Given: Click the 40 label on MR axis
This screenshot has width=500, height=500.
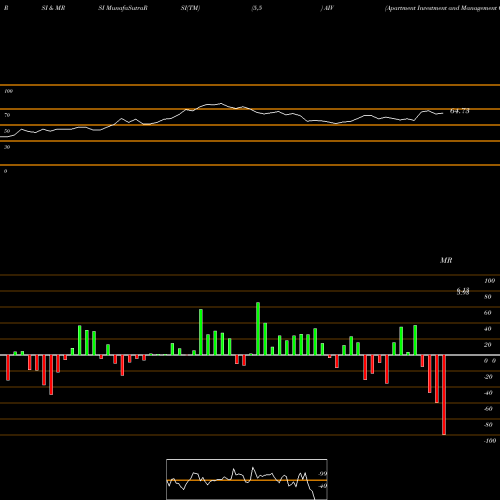Looking at the screenshot, I should (x=488, y=329).
